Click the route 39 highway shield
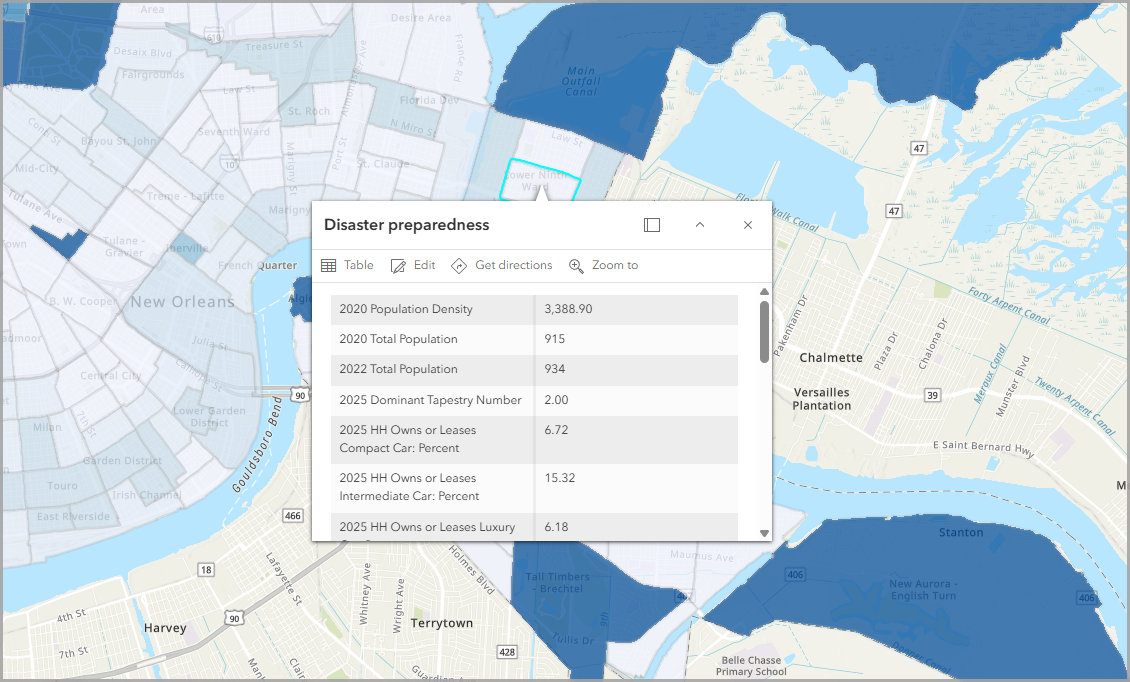This screenshot has height=682, width=1130. pyautogui.click(x=933, y=395)
